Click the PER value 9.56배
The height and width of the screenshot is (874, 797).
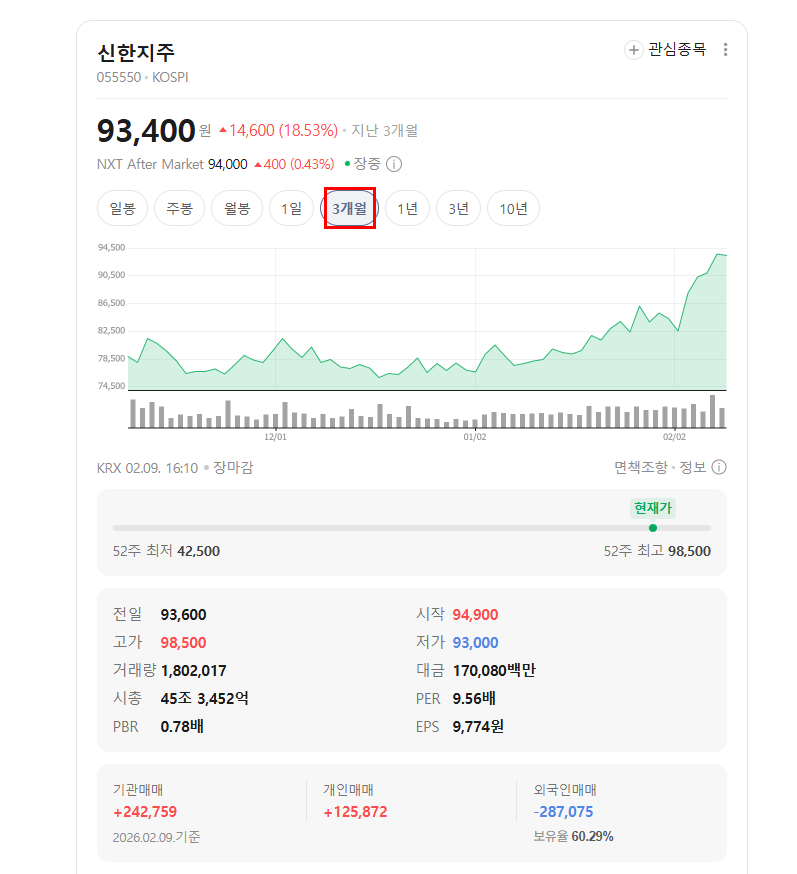click(474, 698)
